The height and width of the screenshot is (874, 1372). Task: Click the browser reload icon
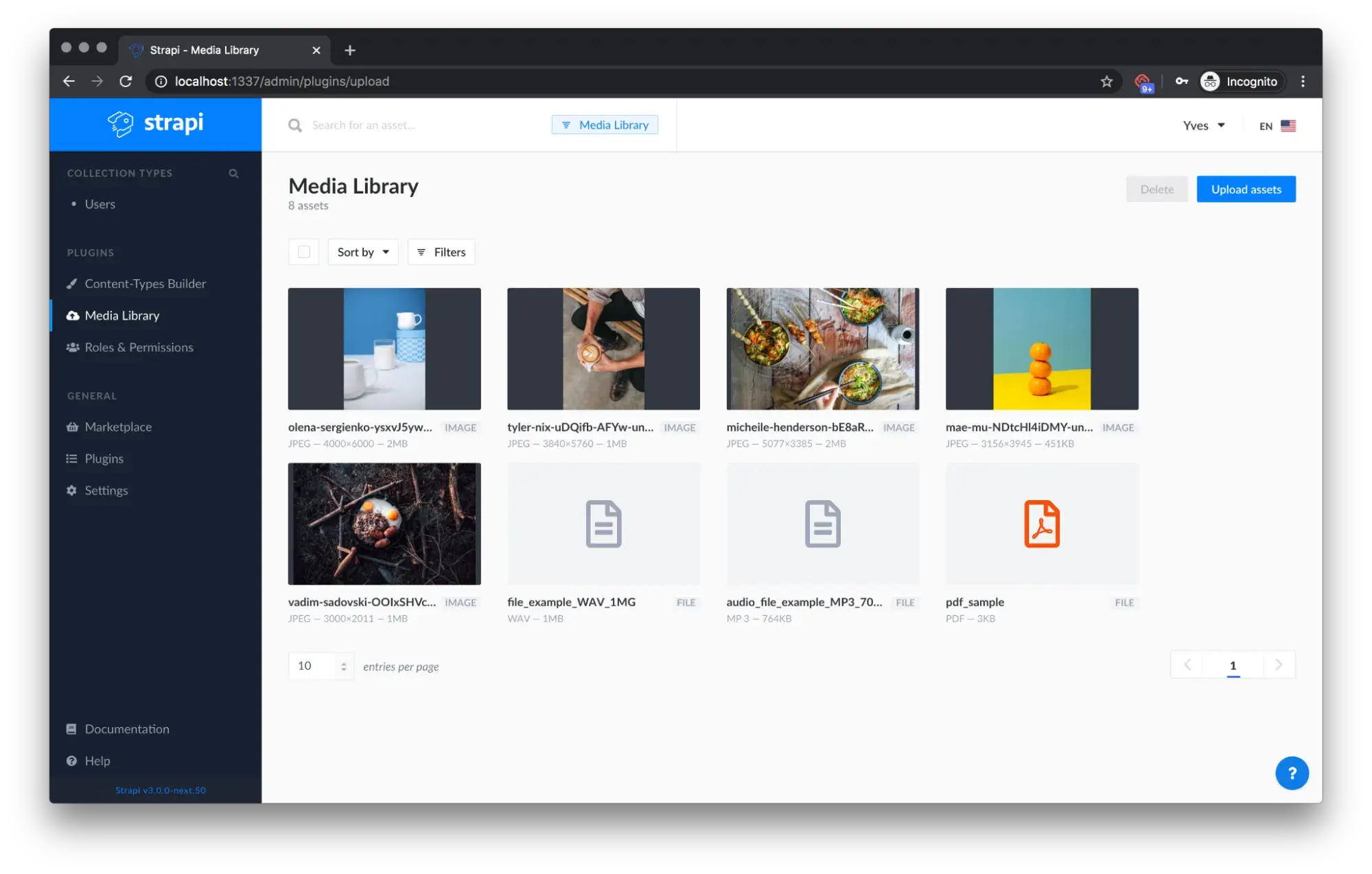[x=126, y=82]
